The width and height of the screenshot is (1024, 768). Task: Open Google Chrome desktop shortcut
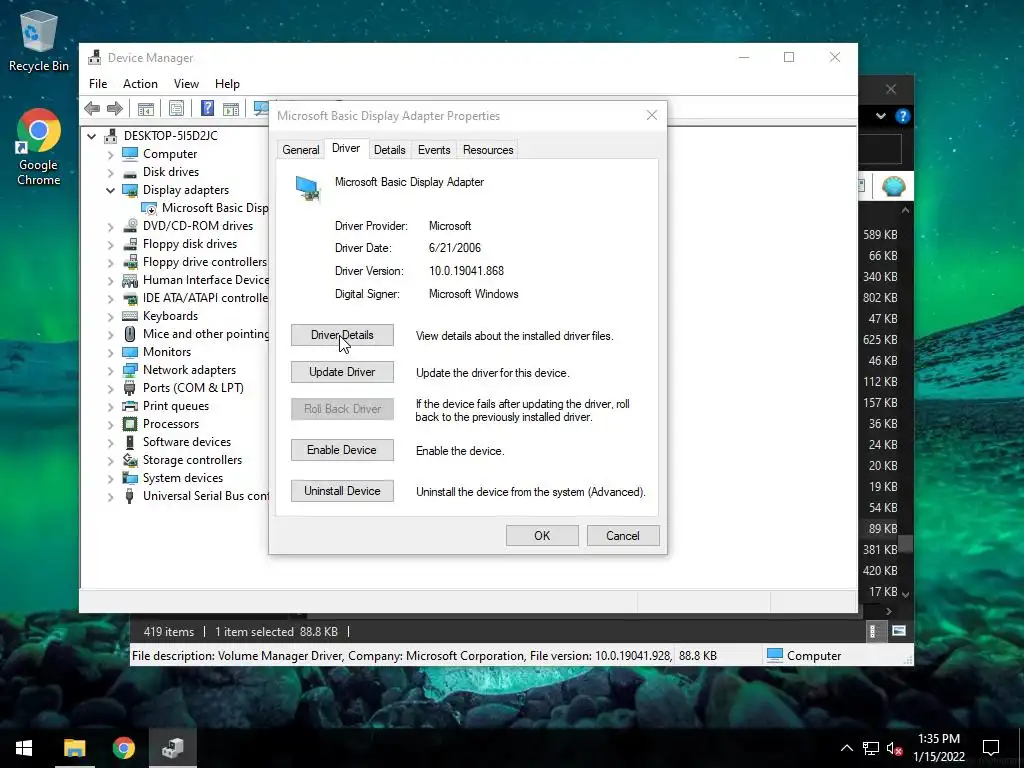[39, 147]
